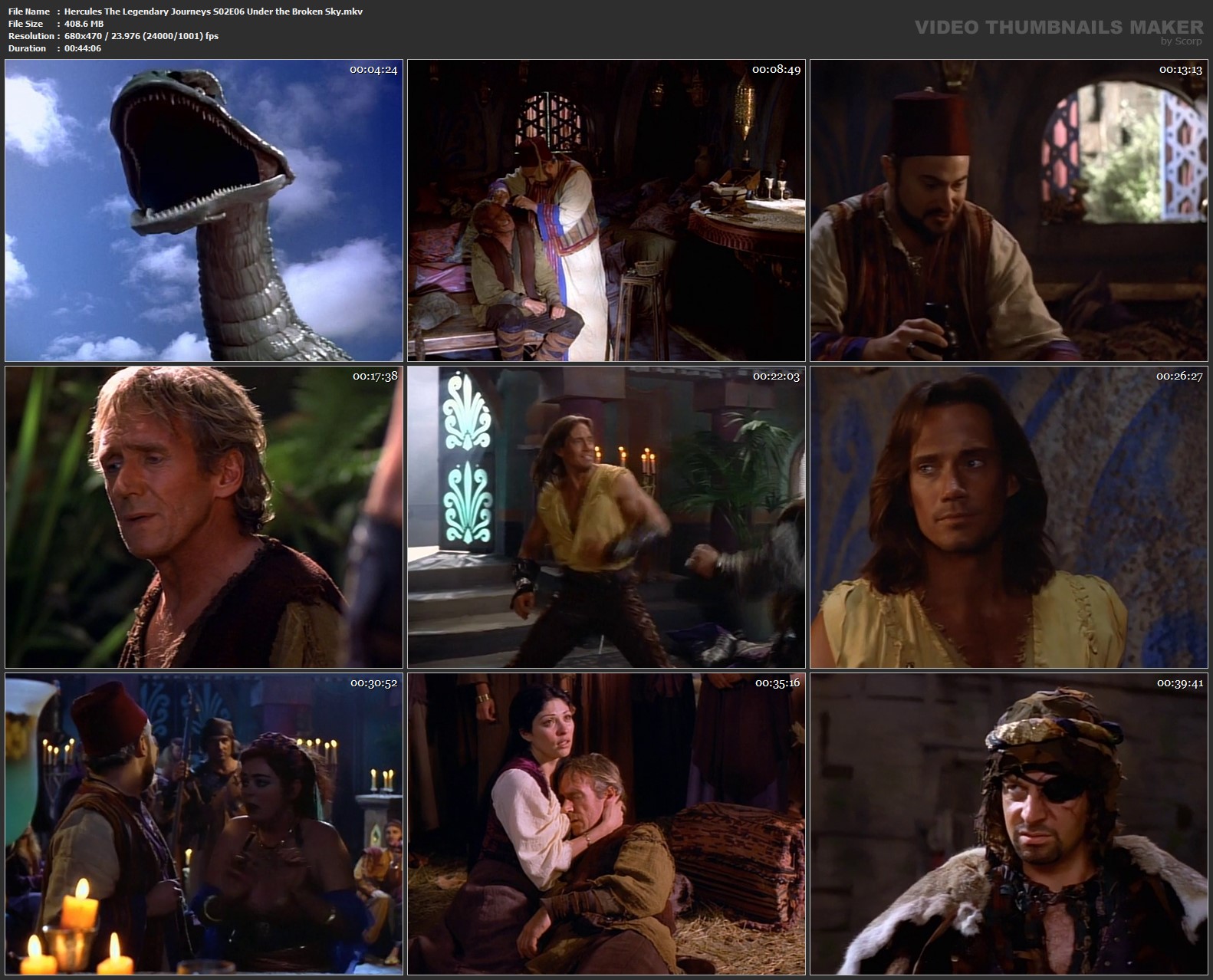Click the 00:35:16 timestamp label
The height and width of the screenshot is (980, 1213).
(x=777, y=683)
